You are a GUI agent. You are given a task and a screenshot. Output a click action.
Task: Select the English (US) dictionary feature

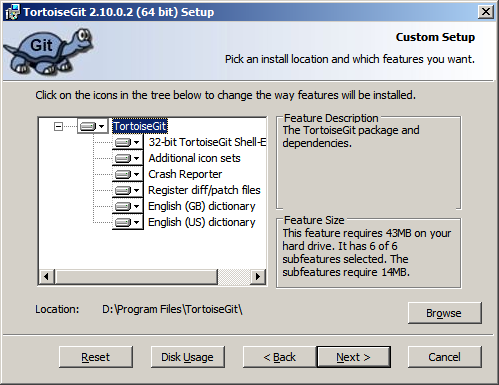point(202,222)
